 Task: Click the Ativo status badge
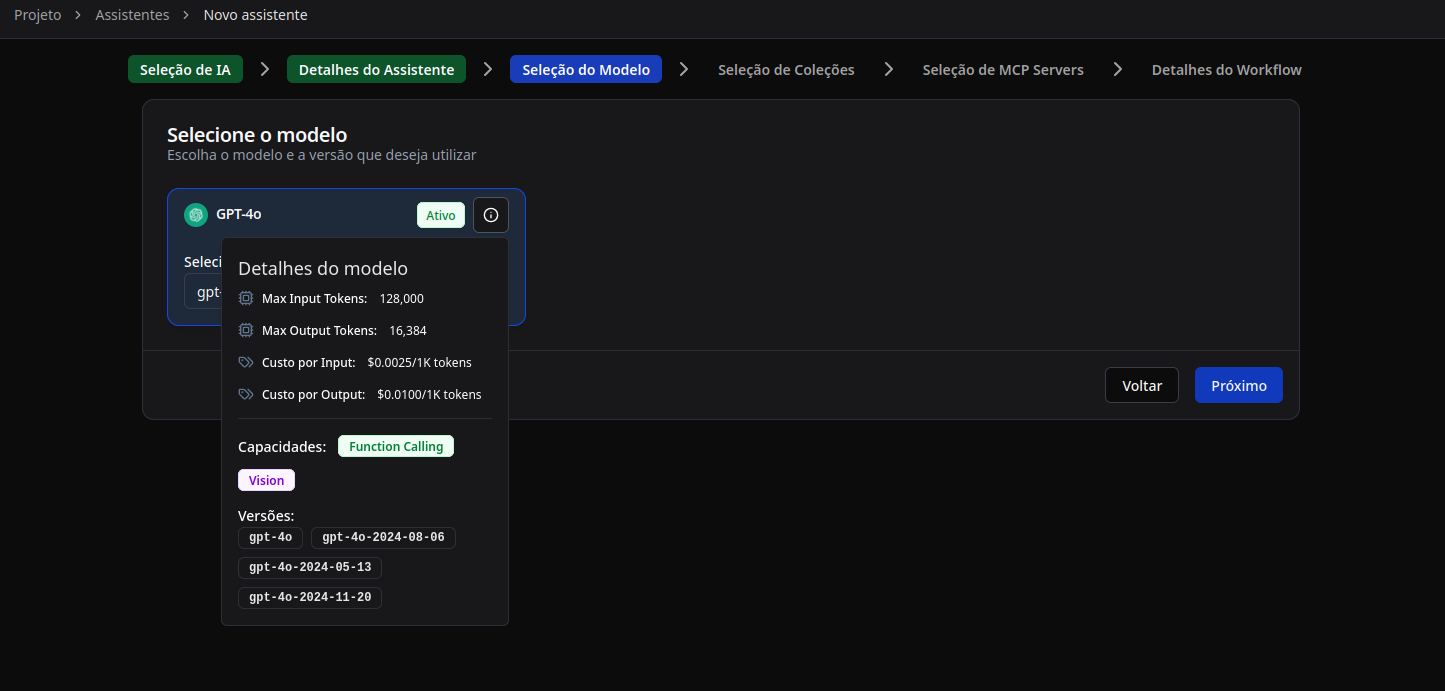click(x=440, y=215)
